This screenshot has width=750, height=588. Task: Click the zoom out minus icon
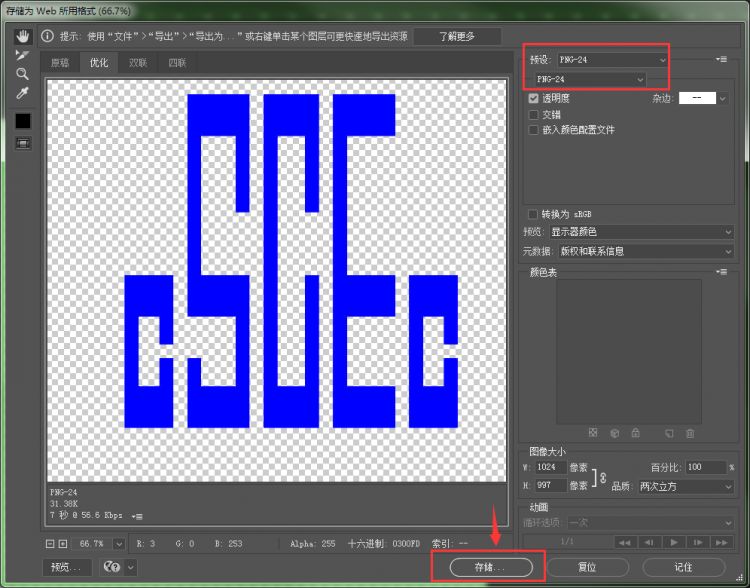(x=50, y=544)
